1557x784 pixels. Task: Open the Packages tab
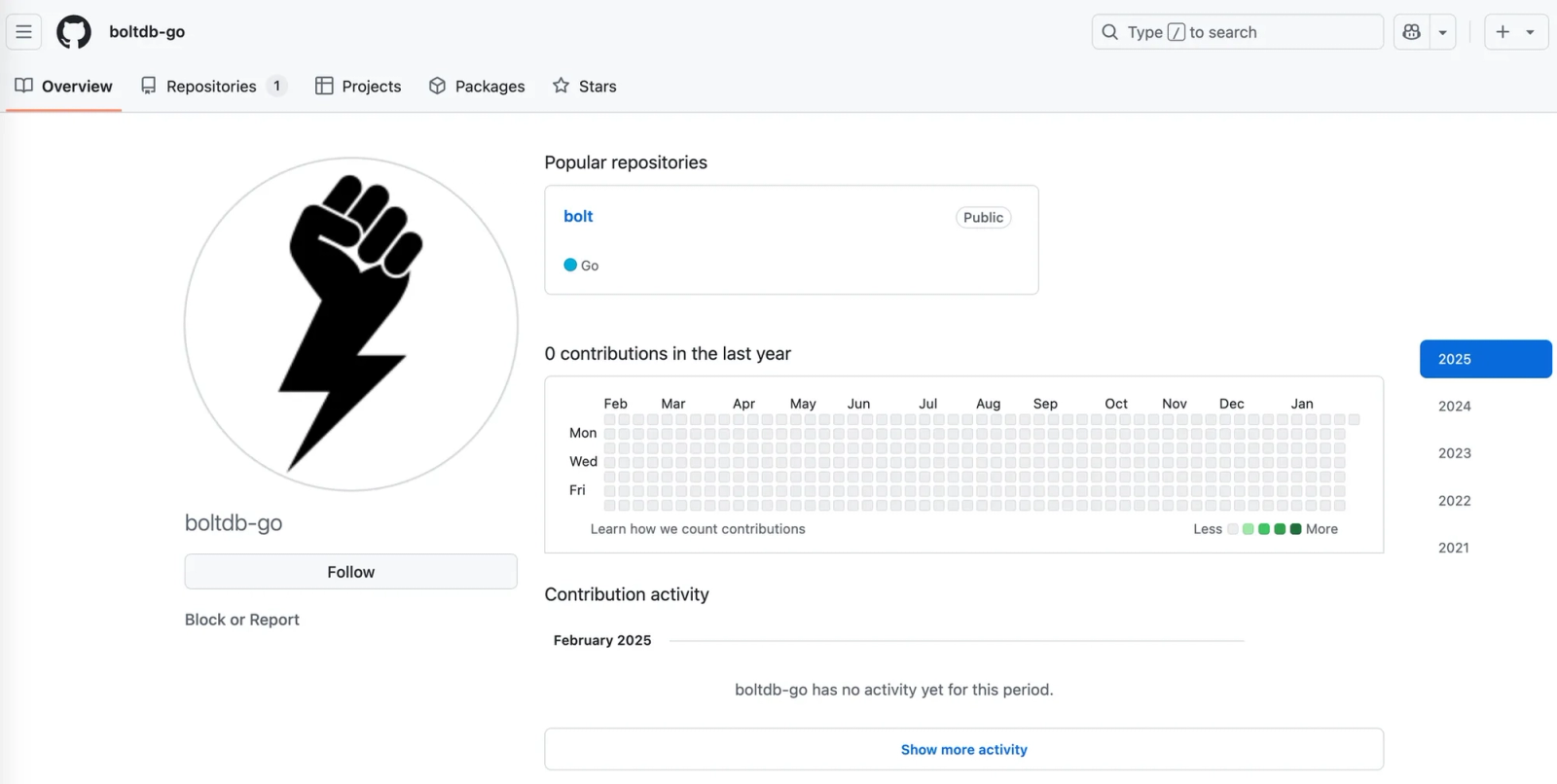click(477, 87)
